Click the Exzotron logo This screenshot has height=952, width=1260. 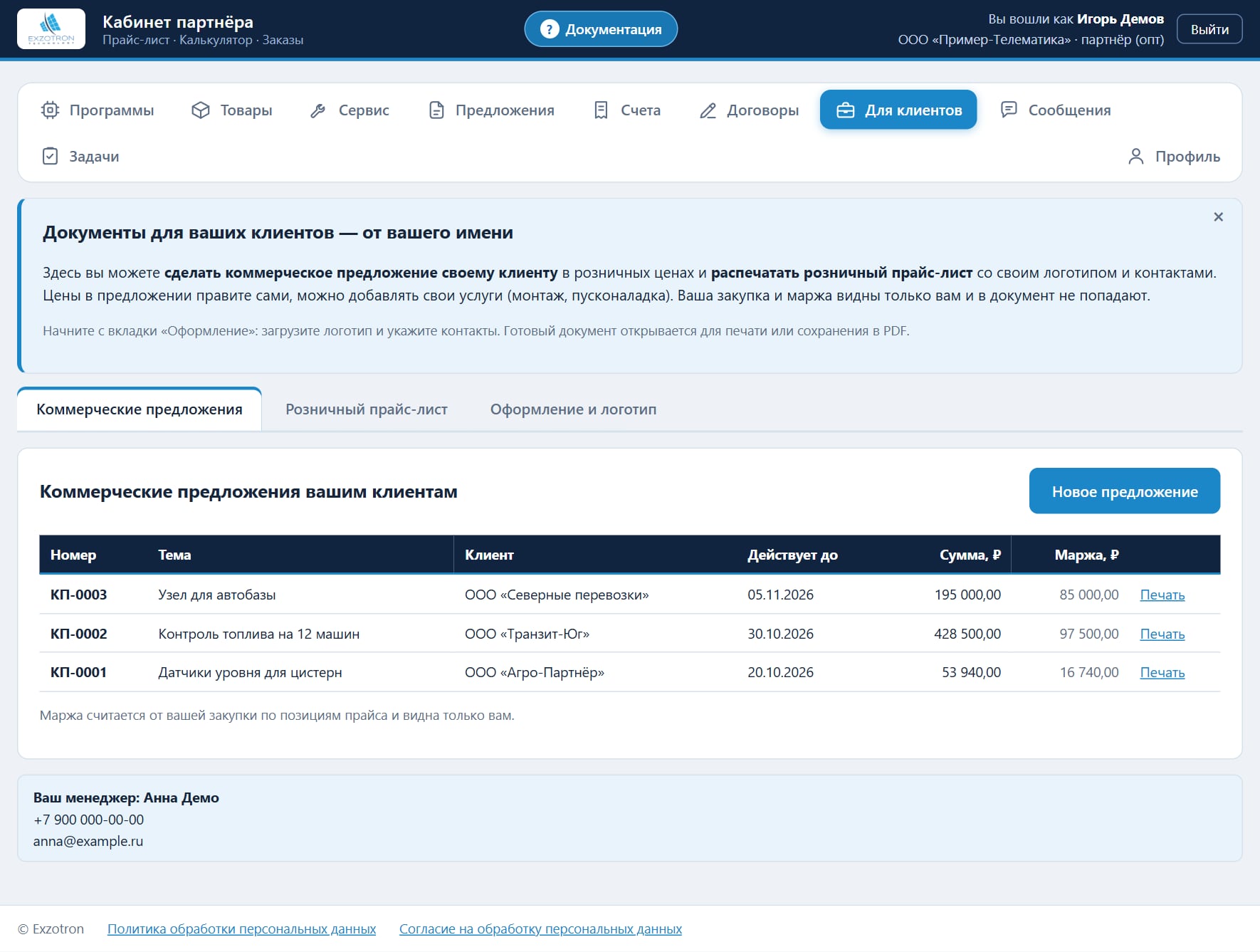tap(51, 29)
